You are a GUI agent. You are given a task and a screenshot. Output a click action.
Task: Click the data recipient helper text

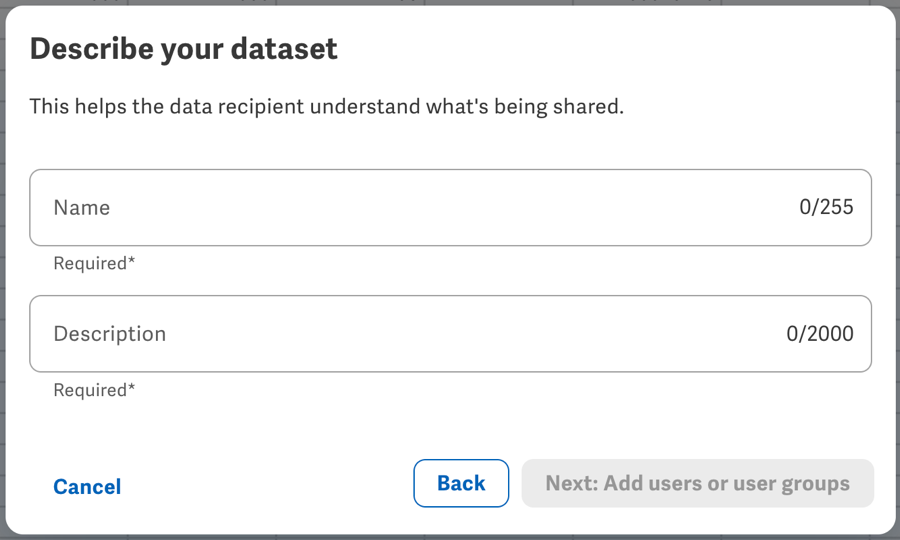326,106
